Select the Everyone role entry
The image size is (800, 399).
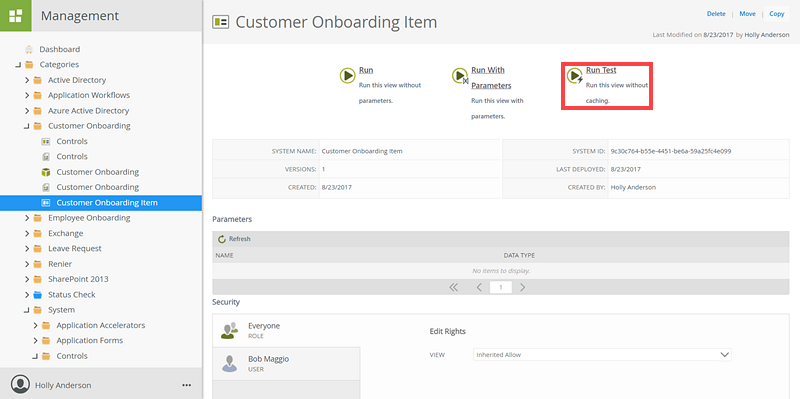coord(286,330)
